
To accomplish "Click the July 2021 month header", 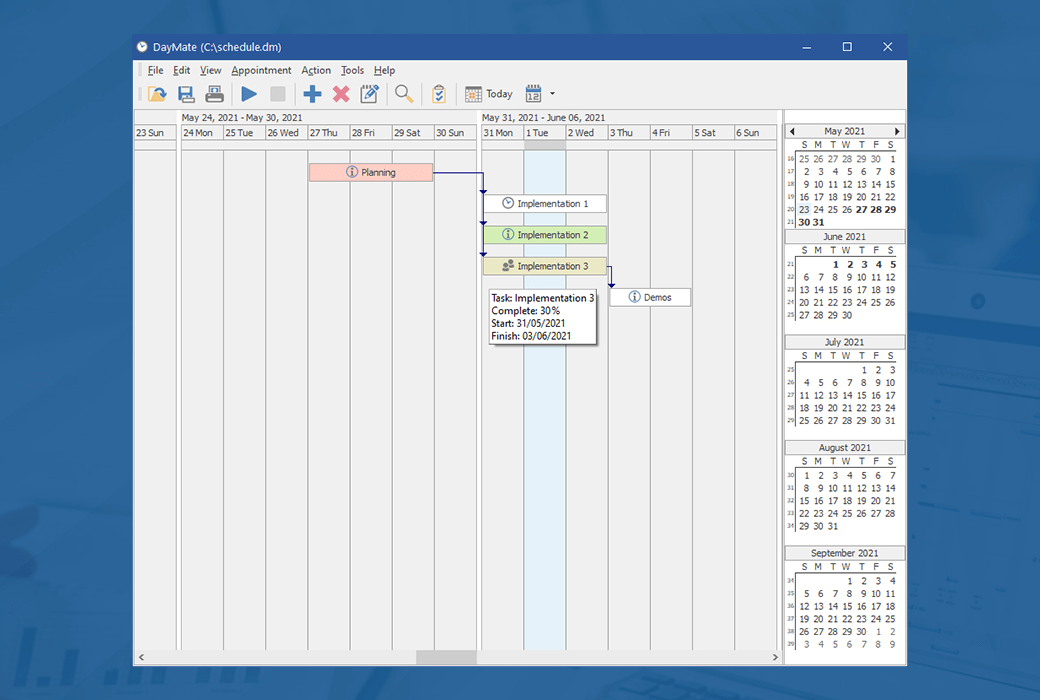I will 844,342.
